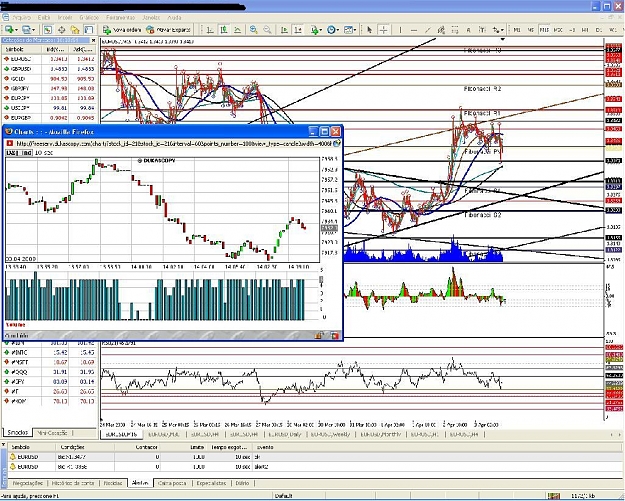Open the Caixa postal tab

[172, 483]
